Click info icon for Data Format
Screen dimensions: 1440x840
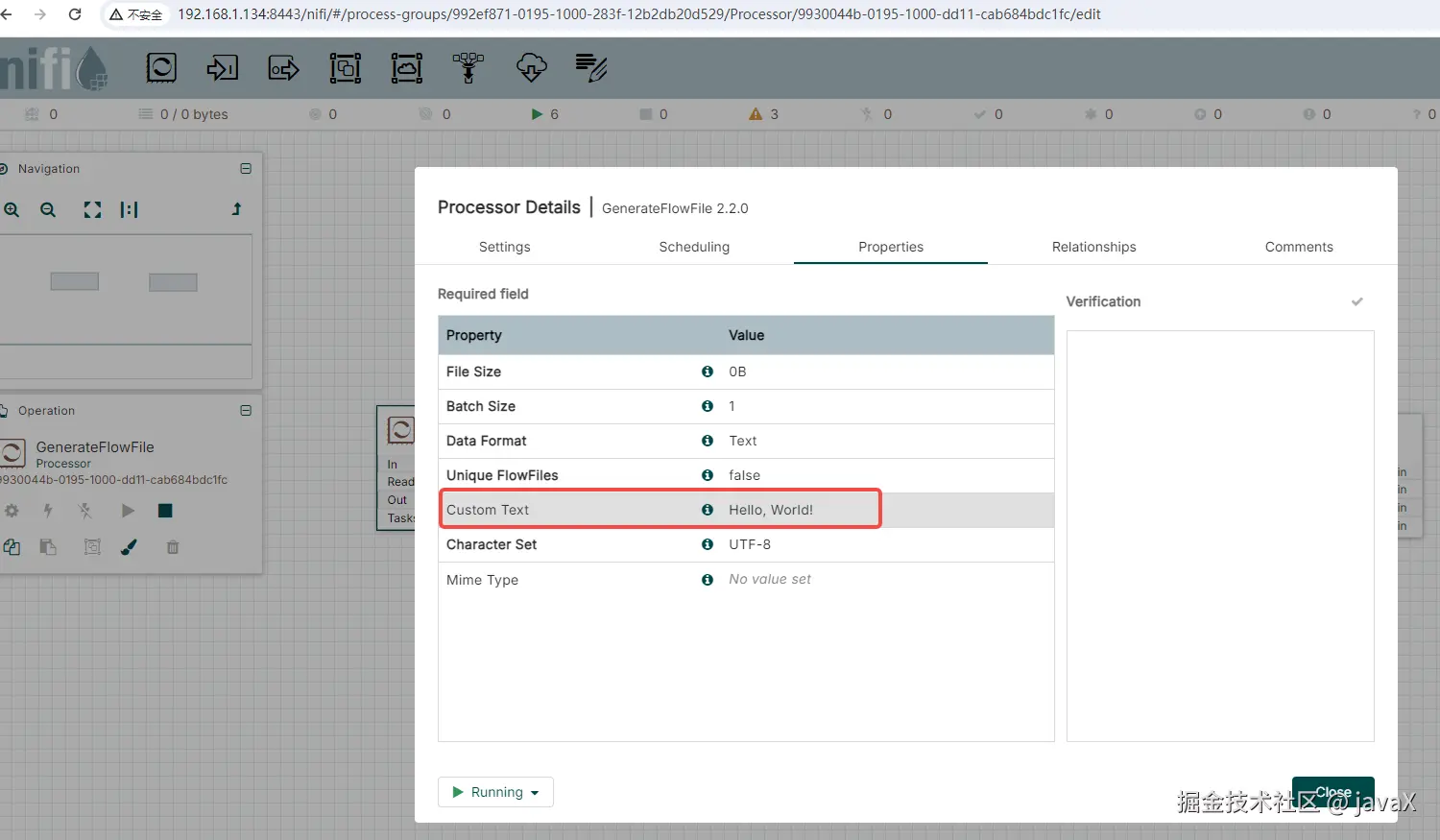coord(708,441)
